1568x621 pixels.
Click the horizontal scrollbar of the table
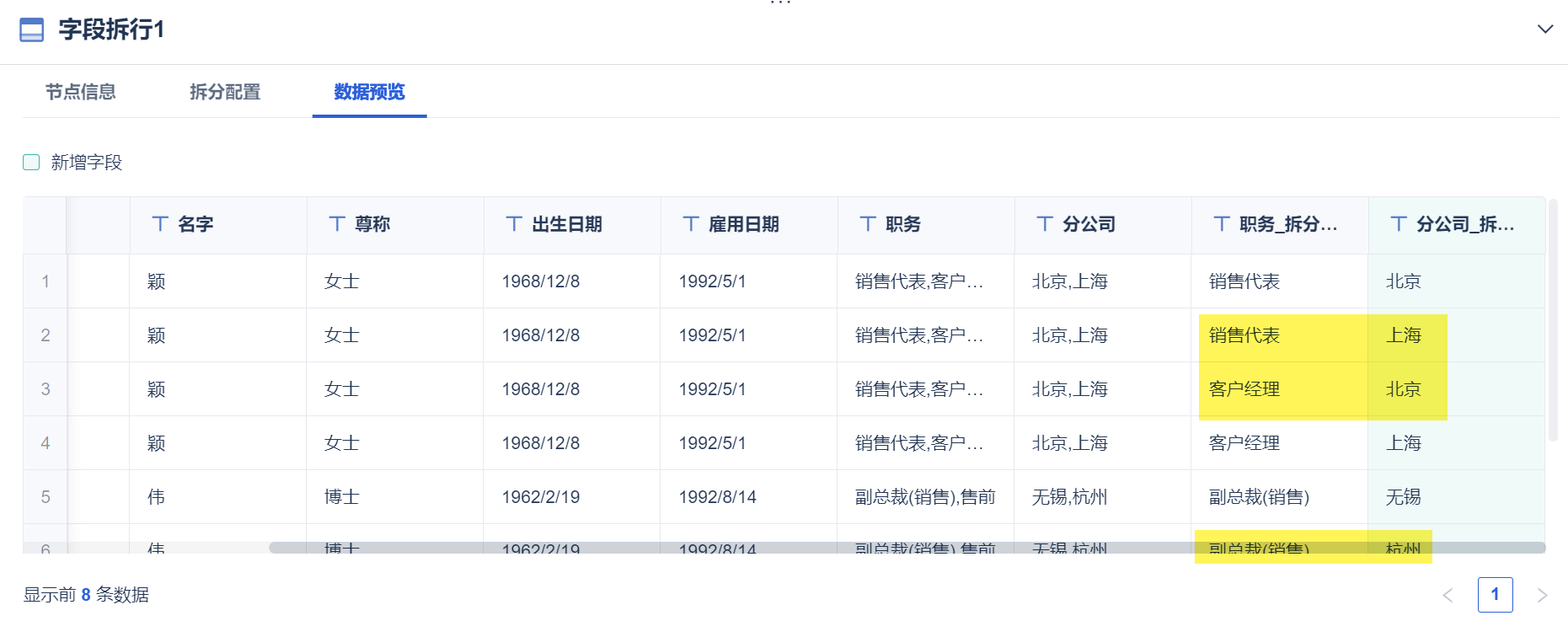click(907, 548)
